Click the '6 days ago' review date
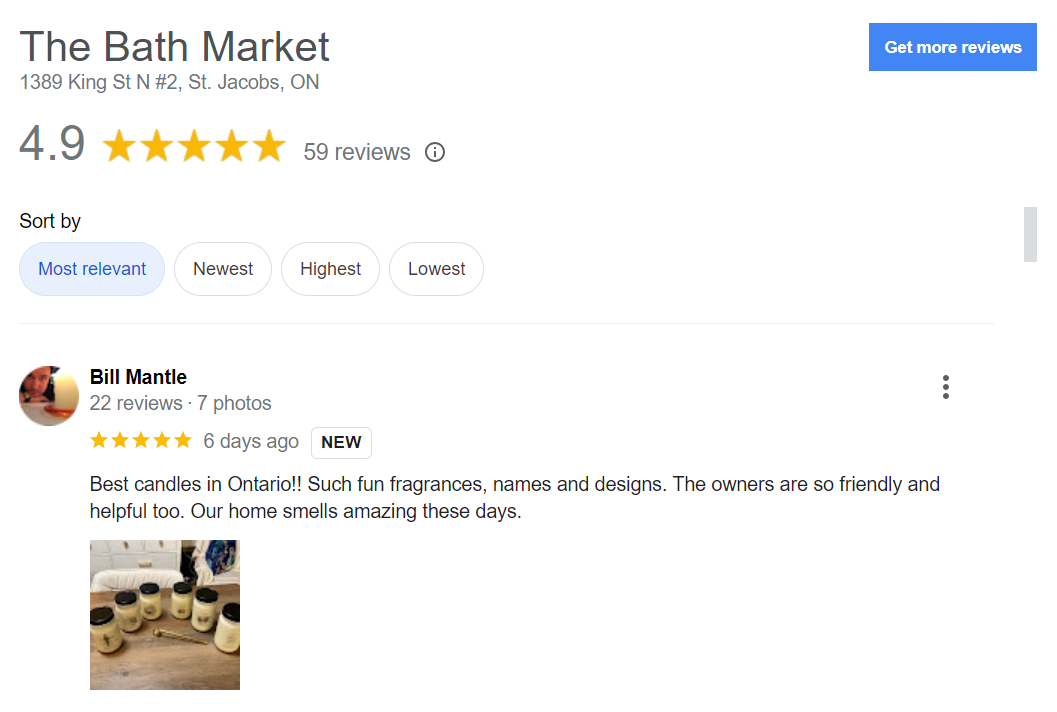1057x712 pixels. point(251,441)
